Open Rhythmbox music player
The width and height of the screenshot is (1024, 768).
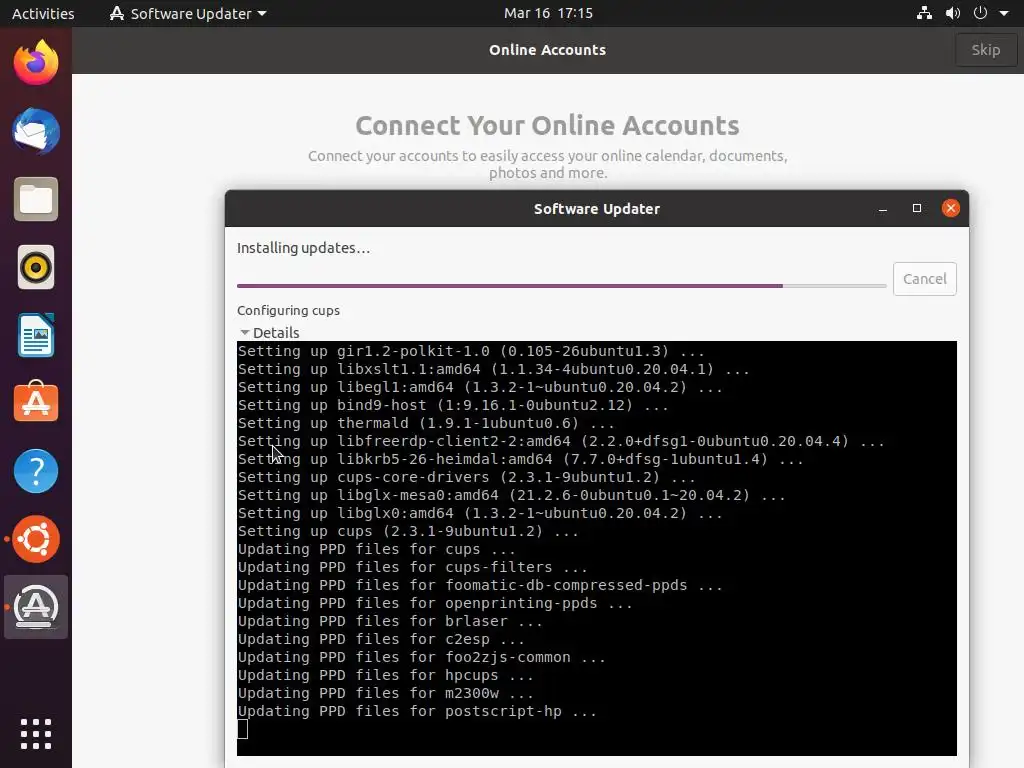click(x=36, y=267)
